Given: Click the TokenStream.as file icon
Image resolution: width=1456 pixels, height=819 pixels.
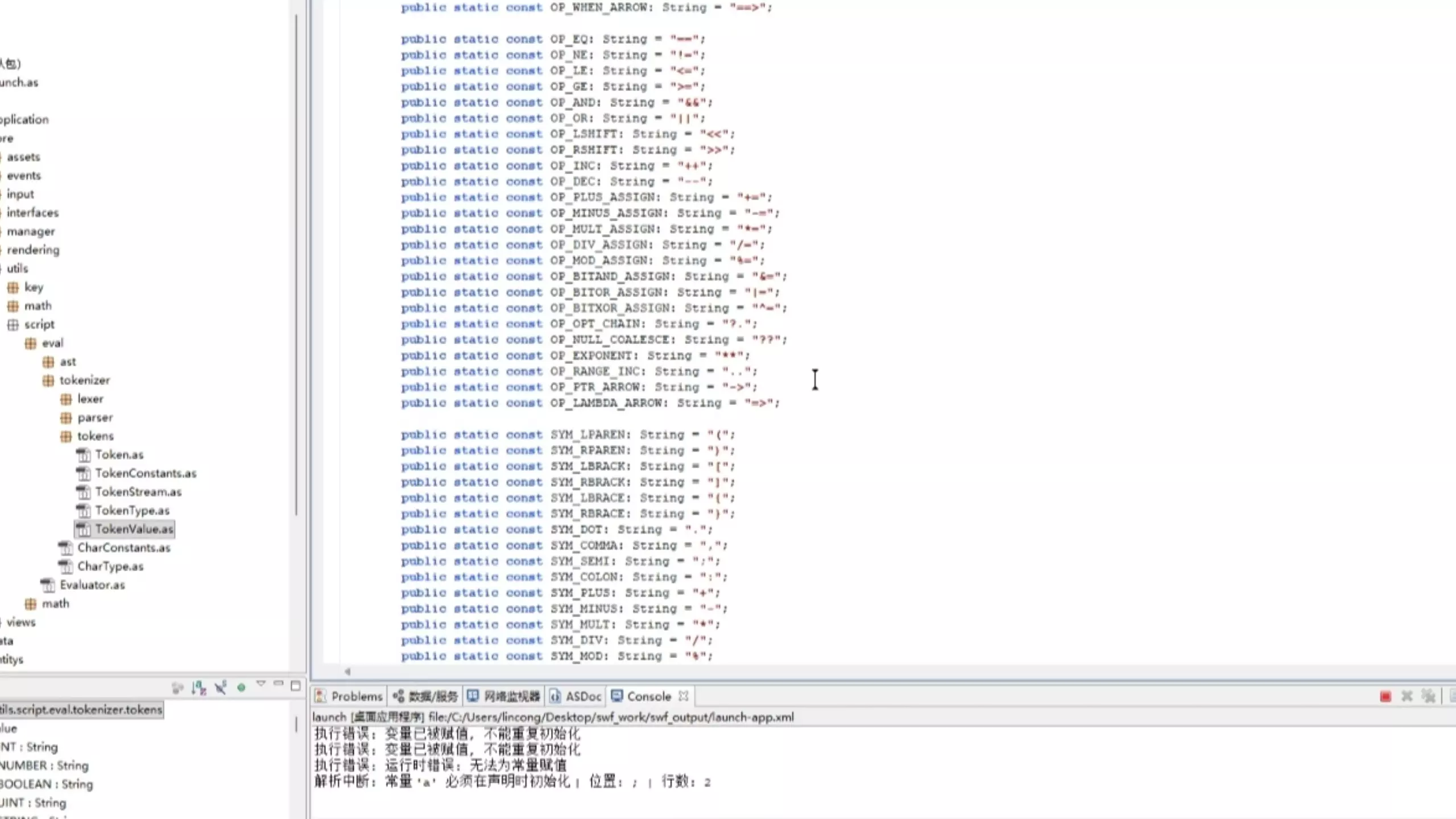Looking at the screenshot, I should 83,492.
